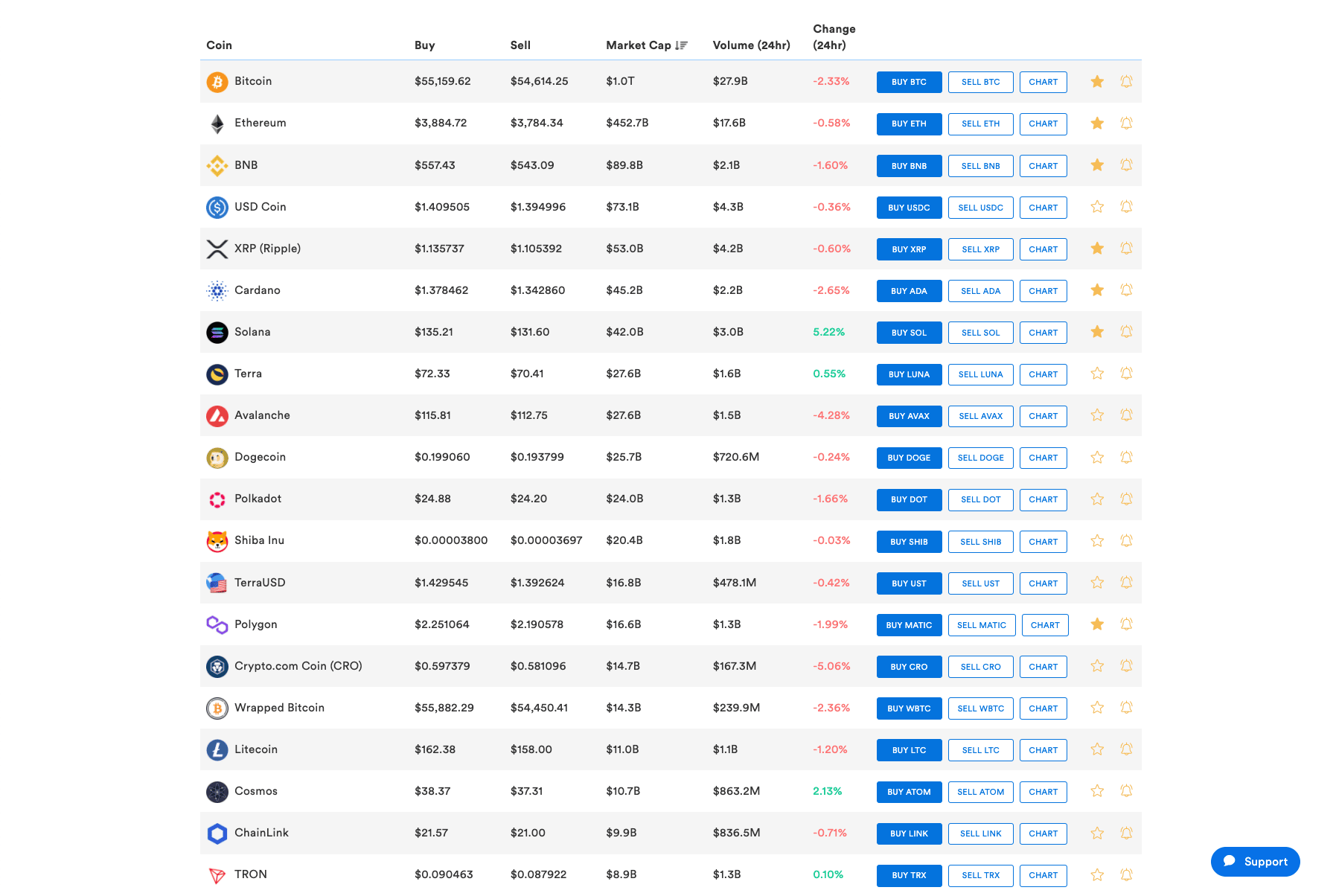Screen dimensions: 1336x896
Task: Click the Avalanche coin name
Action: [262, 415]
